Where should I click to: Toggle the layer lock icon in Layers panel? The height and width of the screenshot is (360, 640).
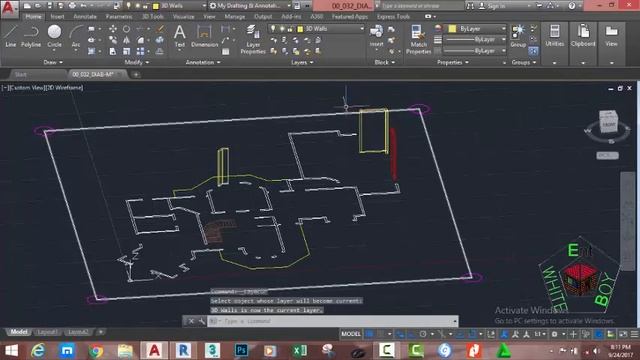coord(290,29)
